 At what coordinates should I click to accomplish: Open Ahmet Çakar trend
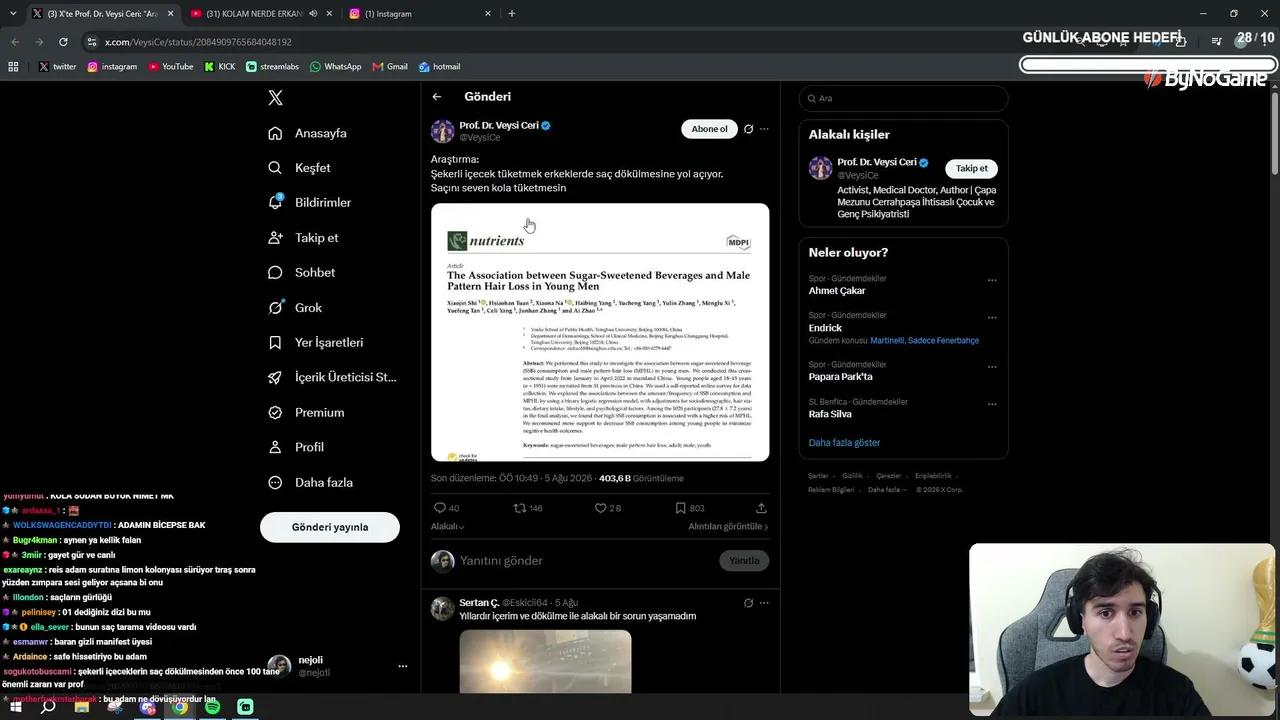(x=837, y=291)
